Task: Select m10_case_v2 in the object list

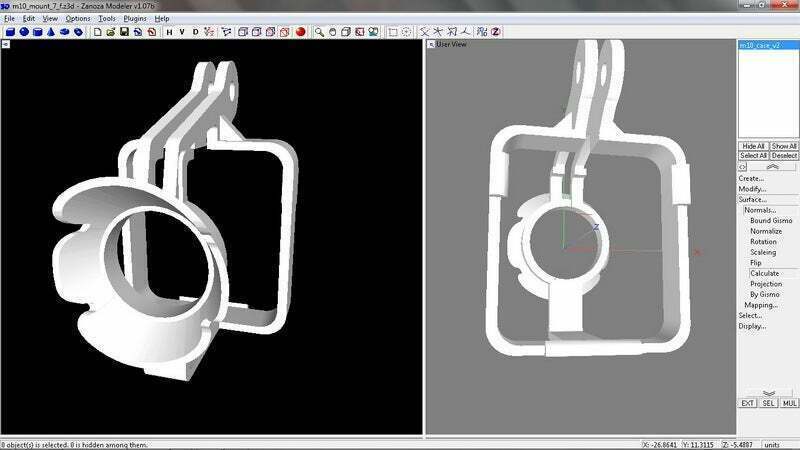Action: pyautogui.click(x=760, y=45)
